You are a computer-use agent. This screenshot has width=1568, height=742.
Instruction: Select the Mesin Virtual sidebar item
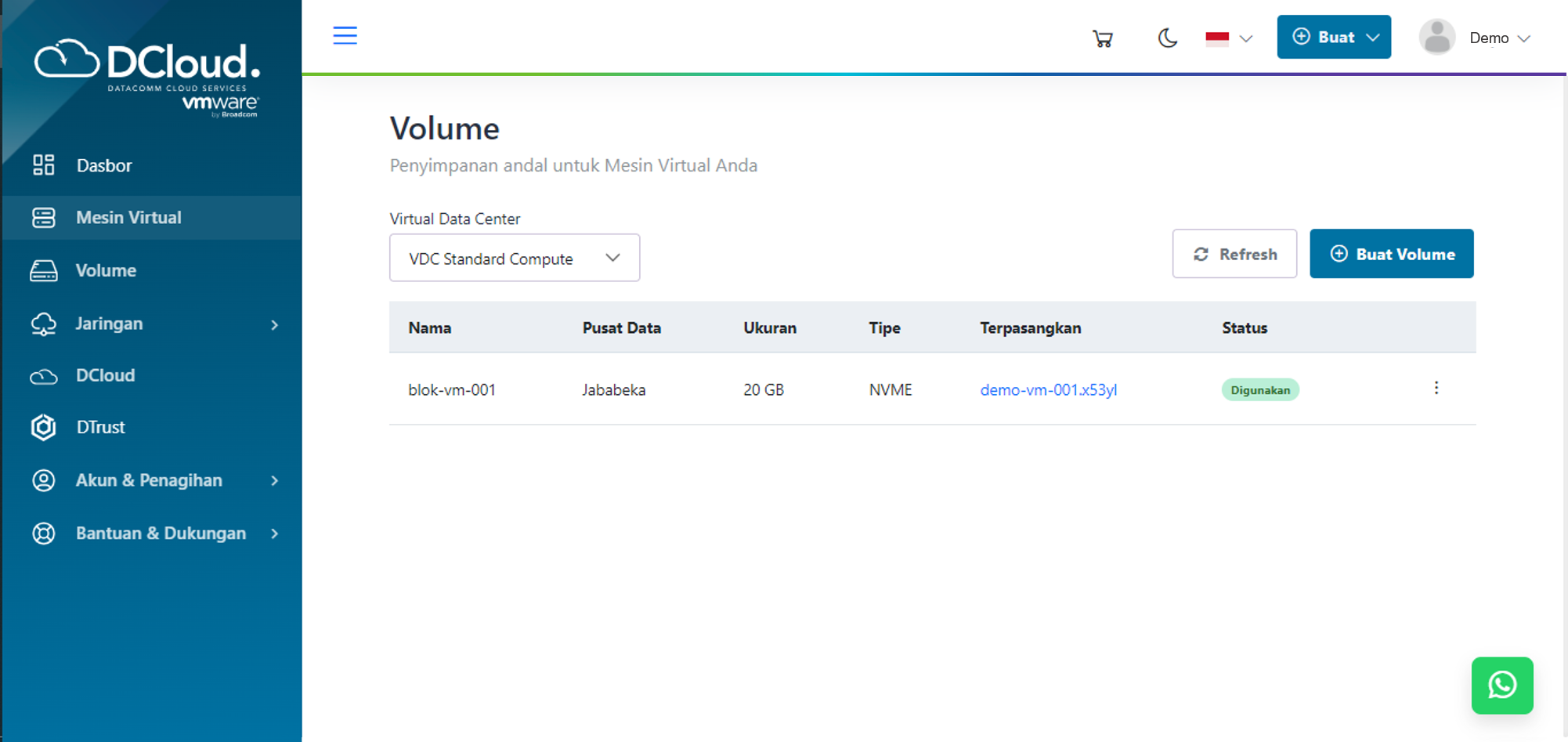click(128, 217)
